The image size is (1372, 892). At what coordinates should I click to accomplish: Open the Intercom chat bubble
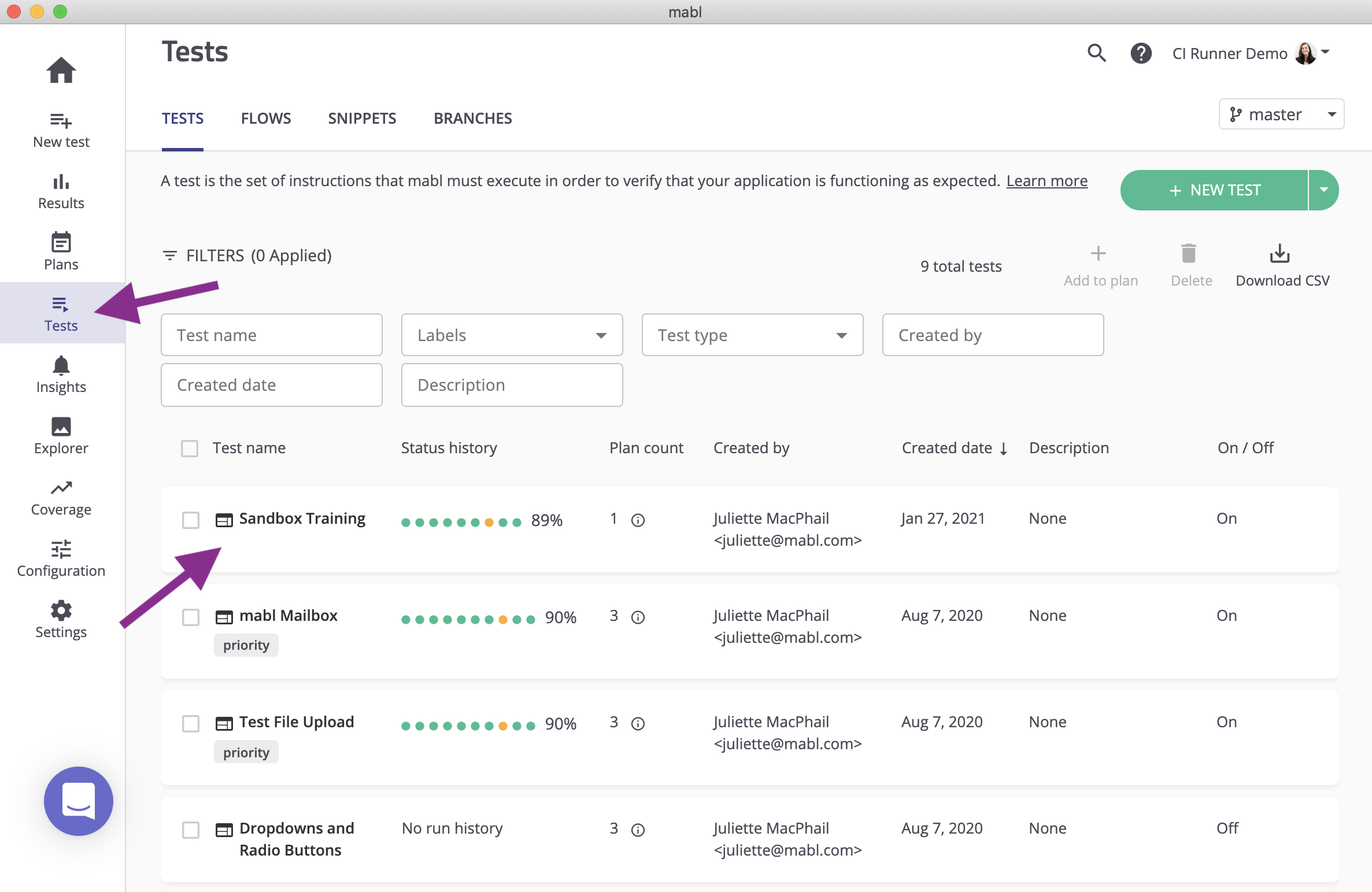[x=78, y=800]
